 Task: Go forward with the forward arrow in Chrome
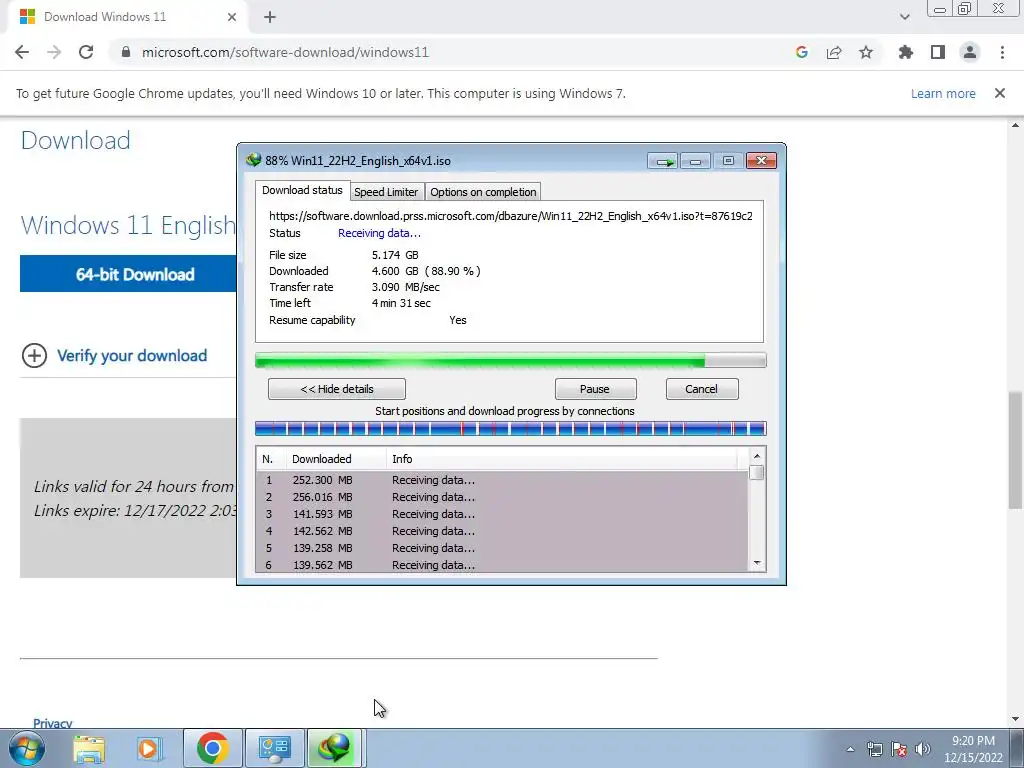54,52
